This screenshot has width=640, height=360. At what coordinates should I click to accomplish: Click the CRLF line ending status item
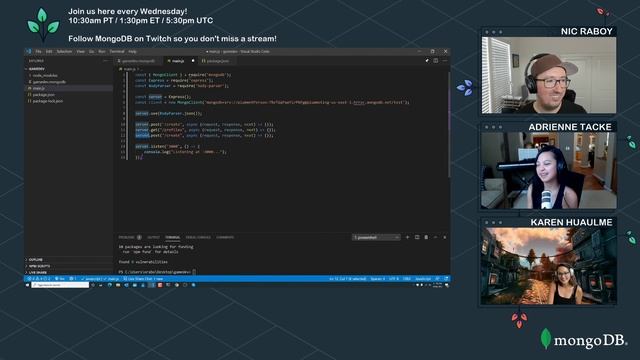[407, 279]
